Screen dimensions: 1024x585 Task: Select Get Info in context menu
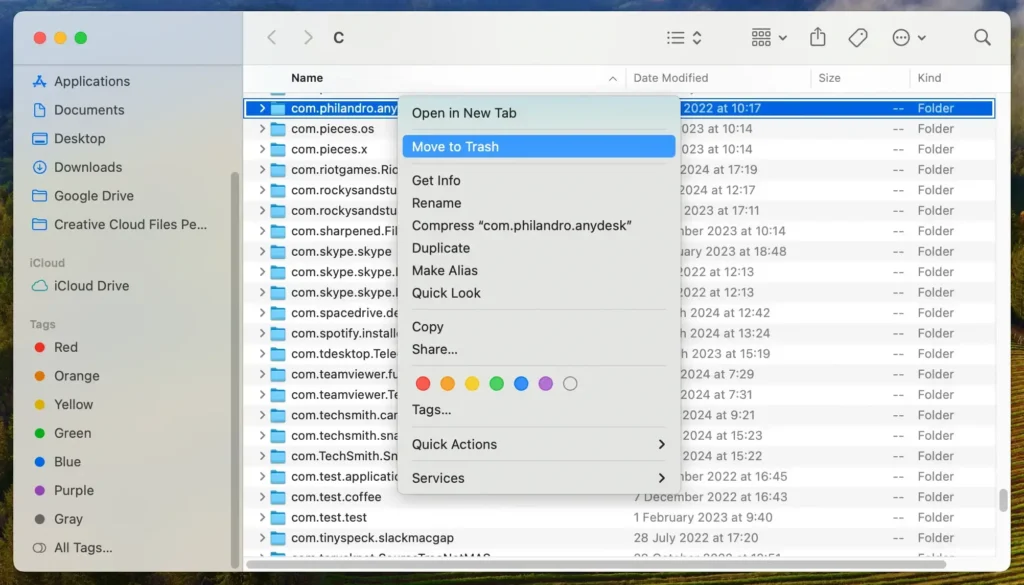click(x=436, y=180)
